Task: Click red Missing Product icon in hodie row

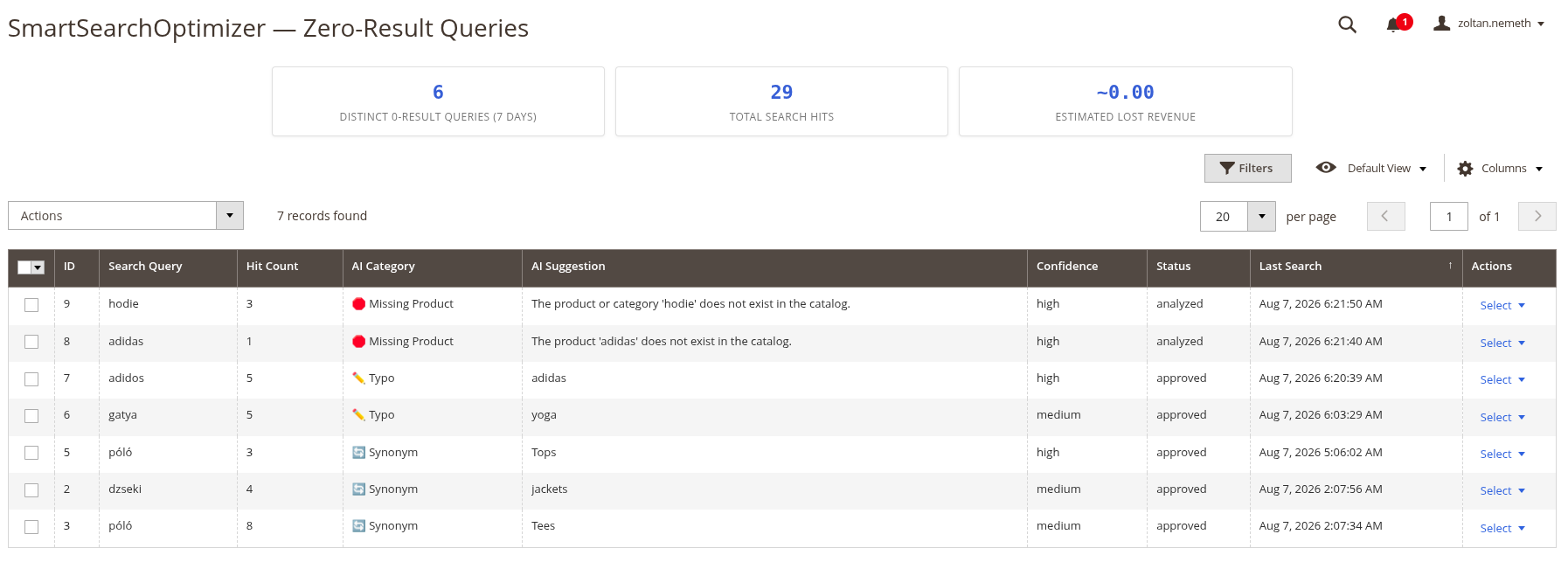Action: point(358,304)
